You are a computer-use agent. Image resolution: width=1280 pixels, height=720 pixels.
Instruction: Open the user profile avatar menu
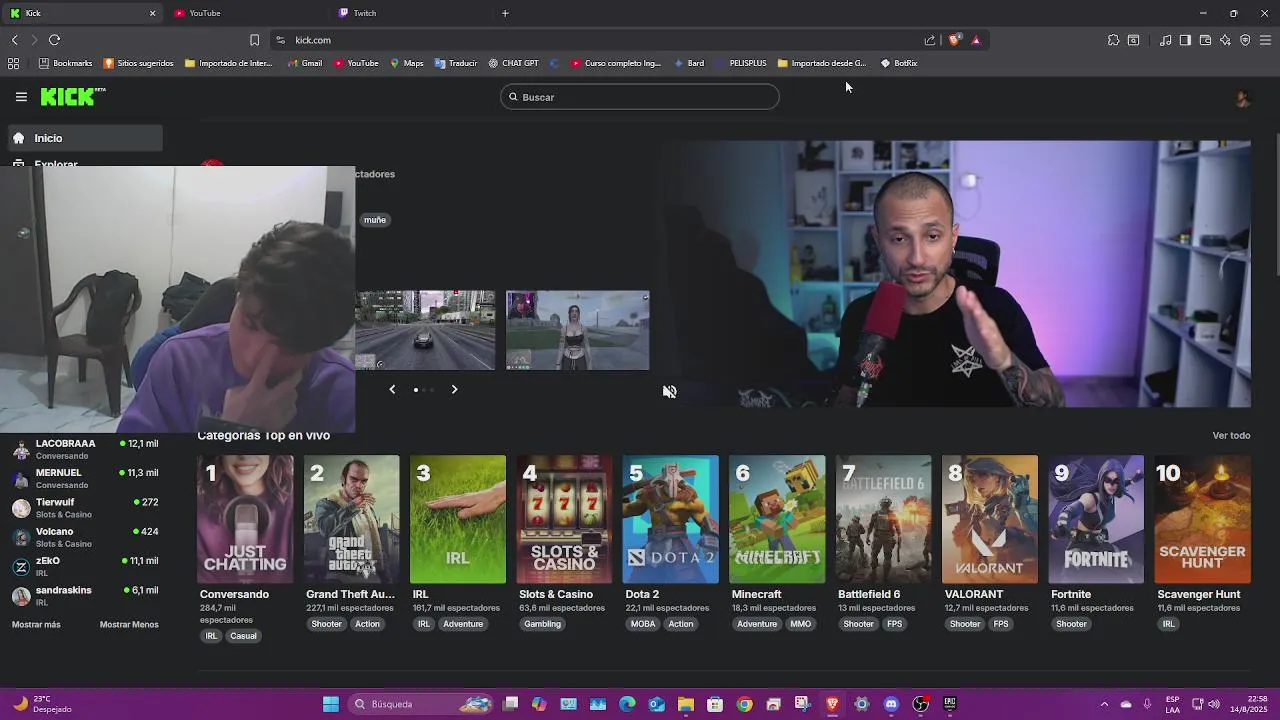pos(1242,98)
